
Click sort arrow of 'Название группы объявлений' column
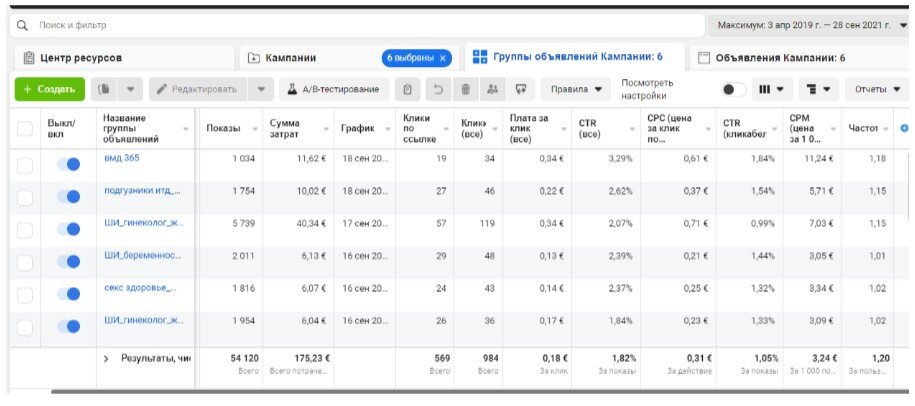click(186, 129)
